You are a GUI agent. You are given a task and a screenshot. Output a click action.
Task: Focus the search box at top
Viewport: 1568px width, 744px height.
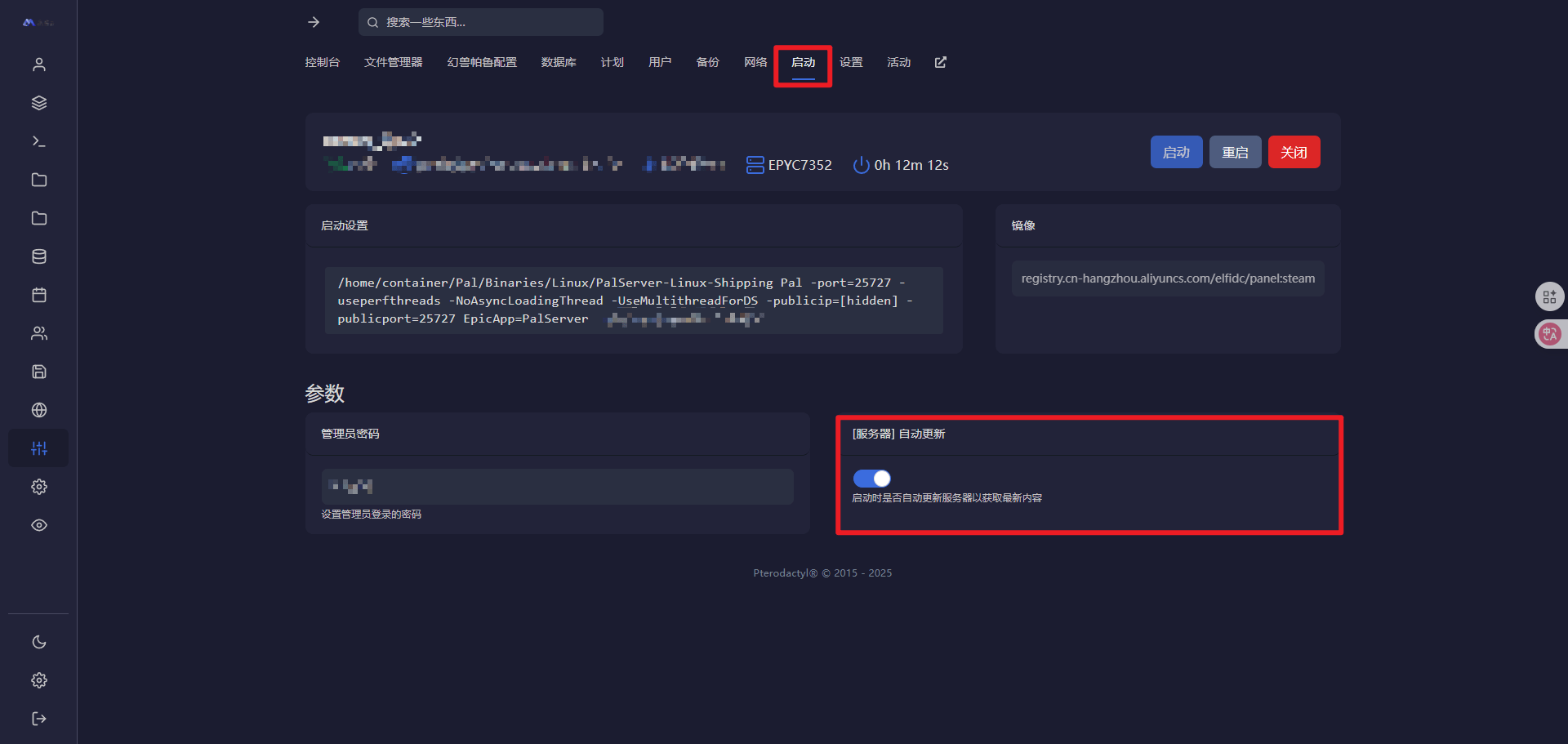(x=490, y=22)
